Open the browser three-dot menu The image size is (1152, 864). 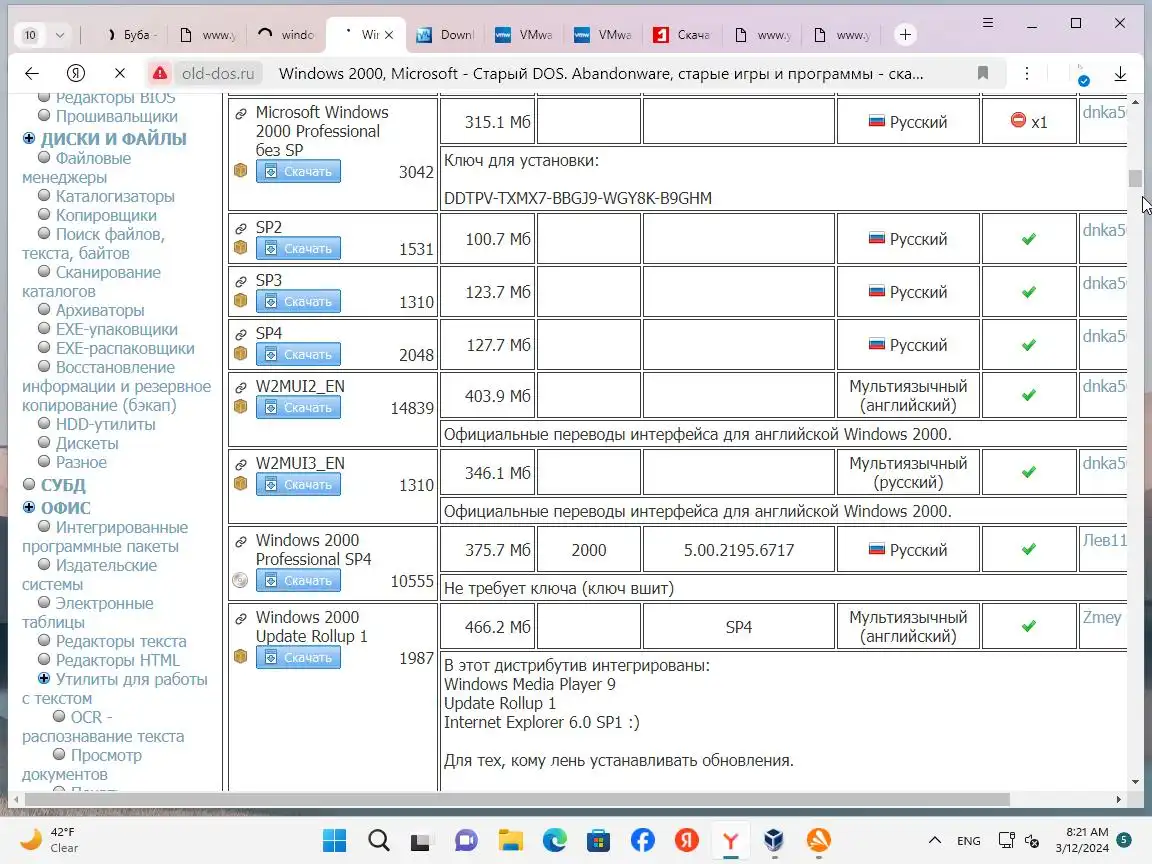click(1027, 73)
